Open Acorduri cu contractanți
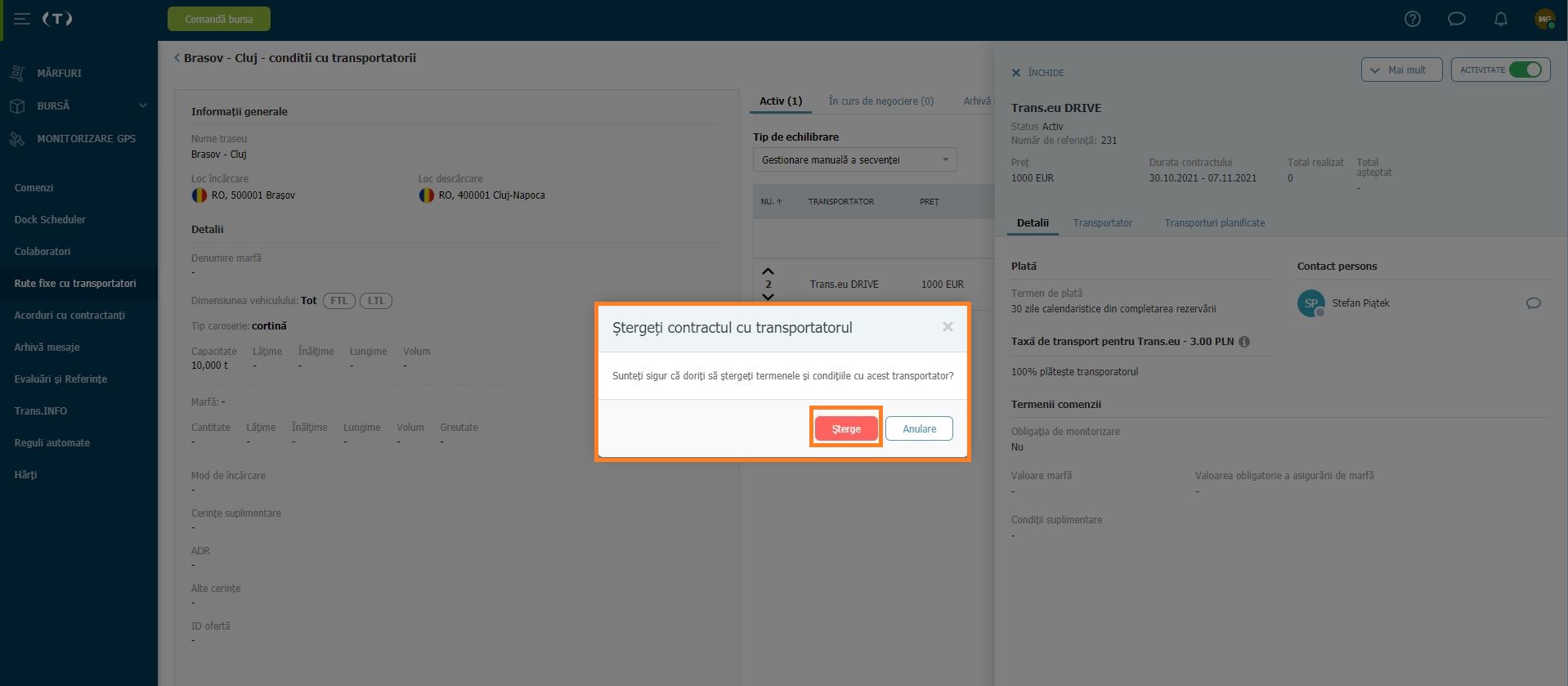This screenshot has height=686, width=1568. pos(69,315)
